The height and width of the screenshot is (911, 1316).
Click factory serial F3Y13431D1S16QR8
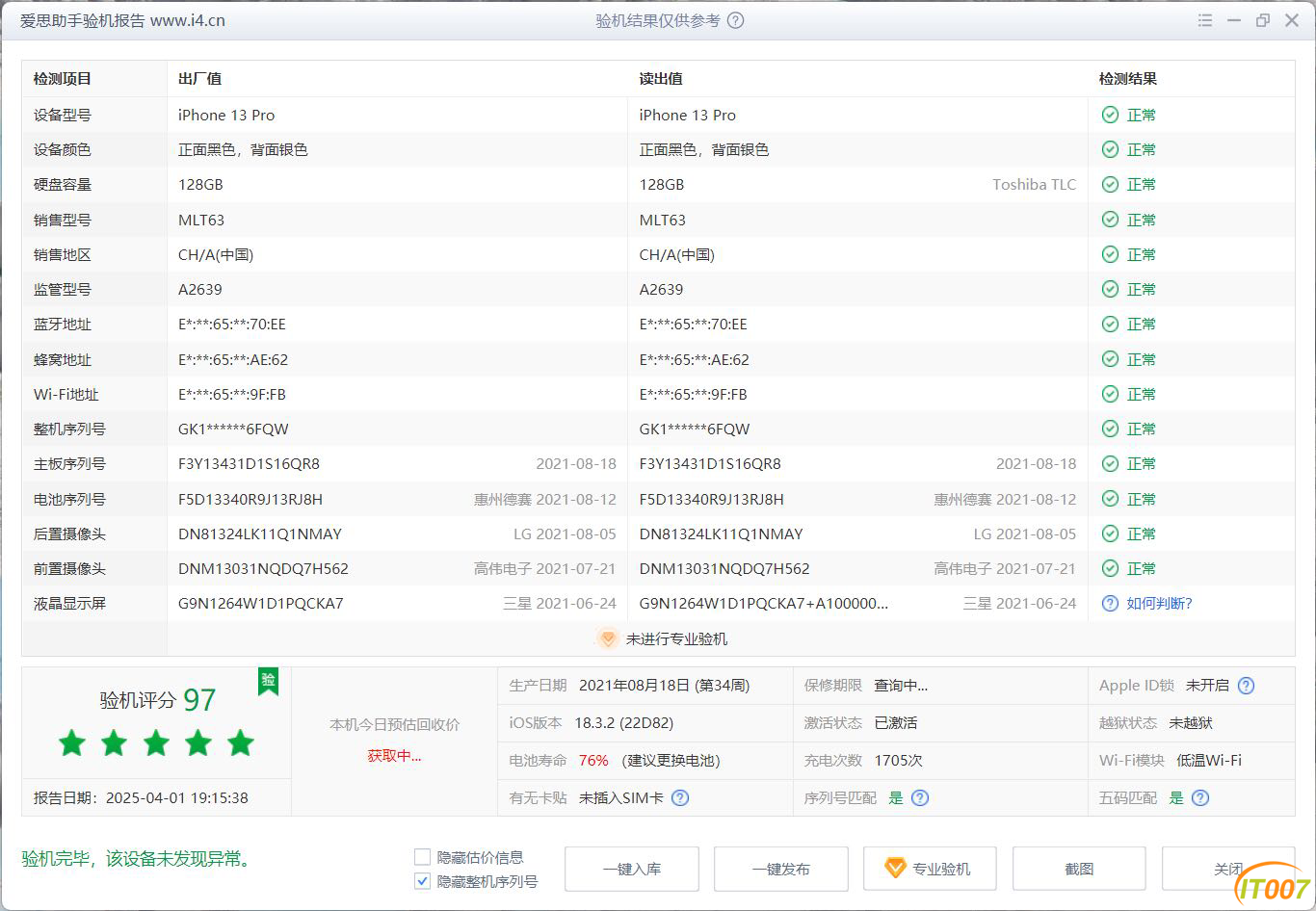[249, 464]
